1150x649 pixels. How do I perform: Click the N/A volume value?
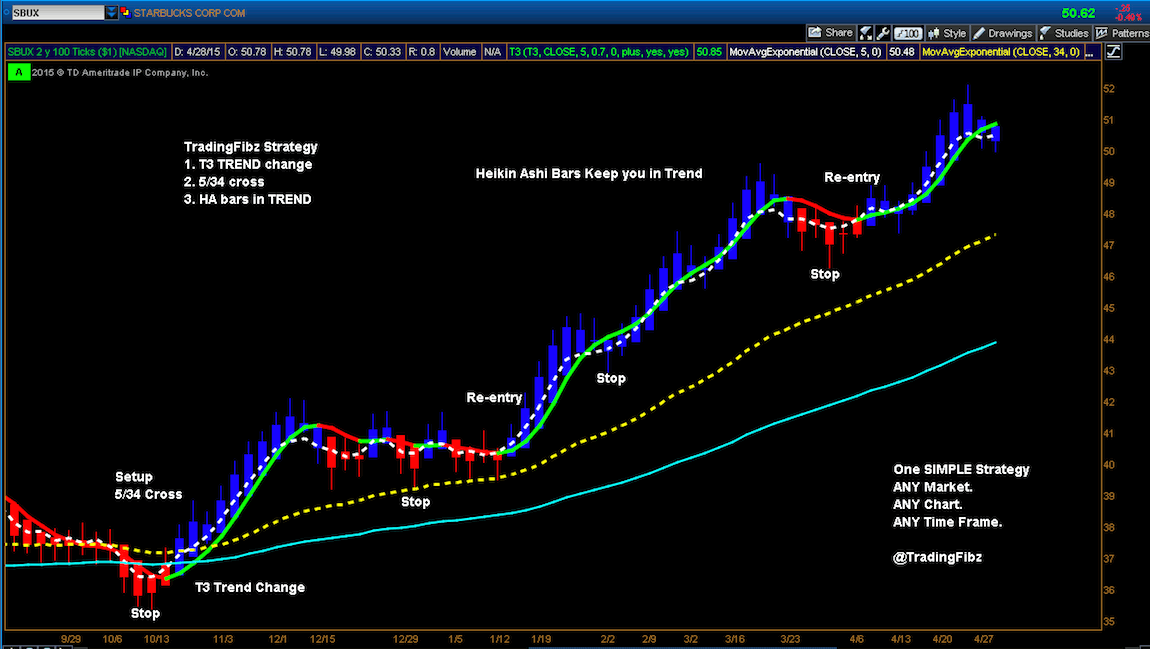point(492,52)
